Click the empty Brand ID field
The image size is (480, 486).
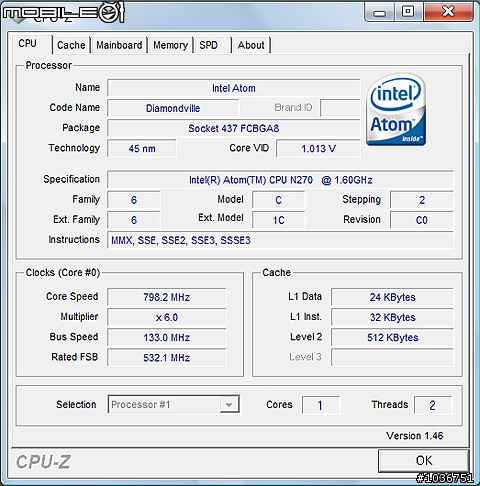coord(340,108)
